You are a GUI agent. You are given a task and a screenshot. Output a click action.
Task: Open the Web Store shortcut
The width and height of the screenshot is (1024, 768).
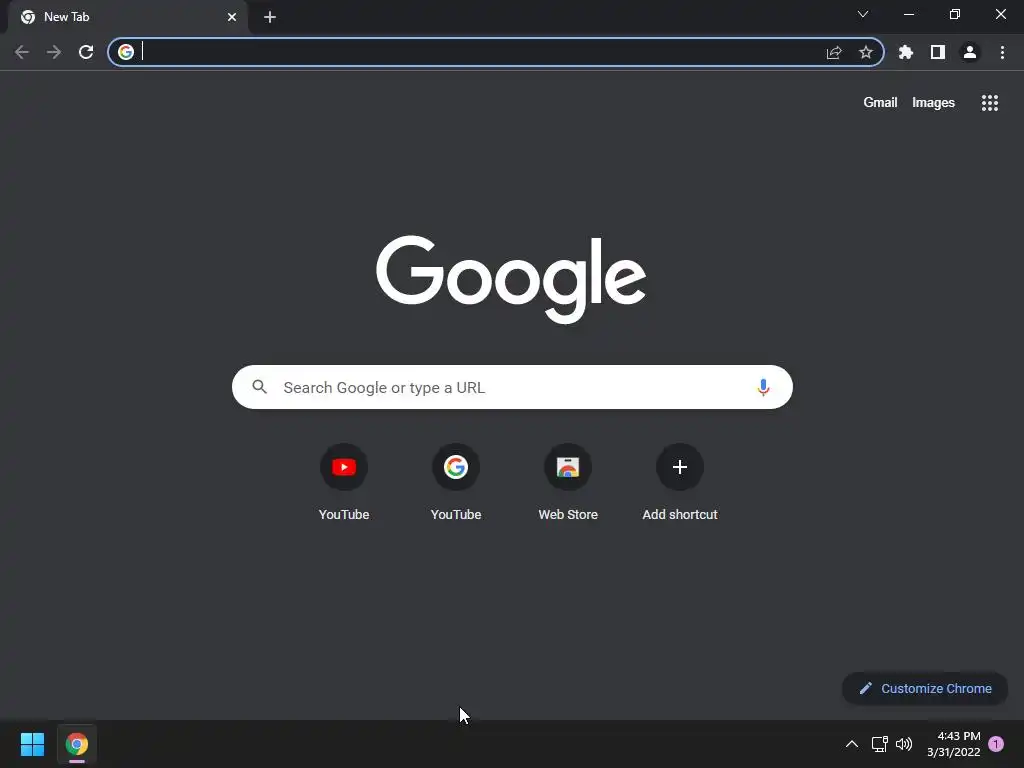[x=568, y=467]
